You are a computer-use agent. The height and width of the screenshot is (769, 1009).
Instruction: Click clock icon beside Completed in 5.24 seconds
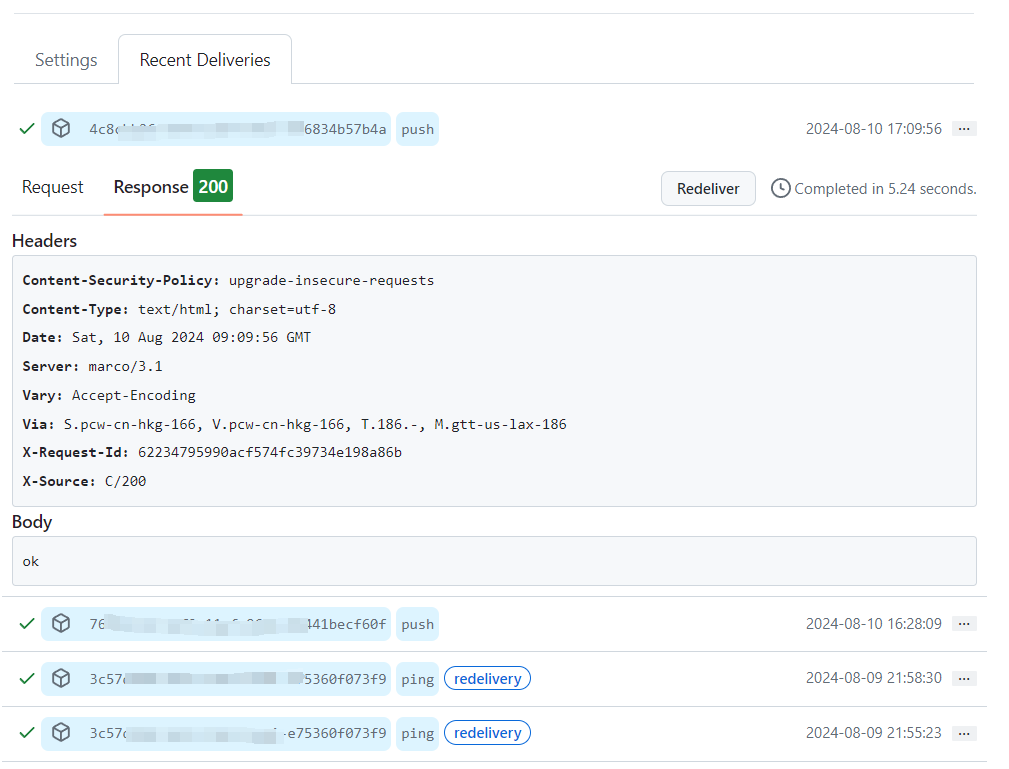780,188
